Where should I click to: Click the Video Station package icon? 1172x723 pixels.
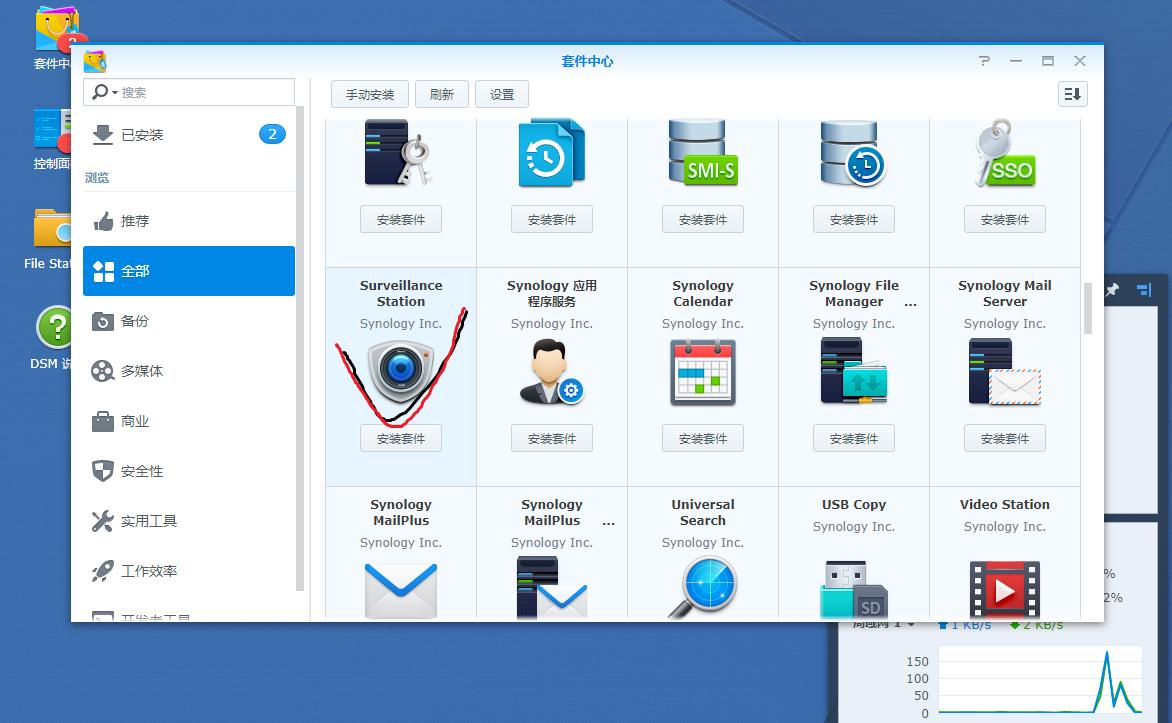click(1004, 590)
